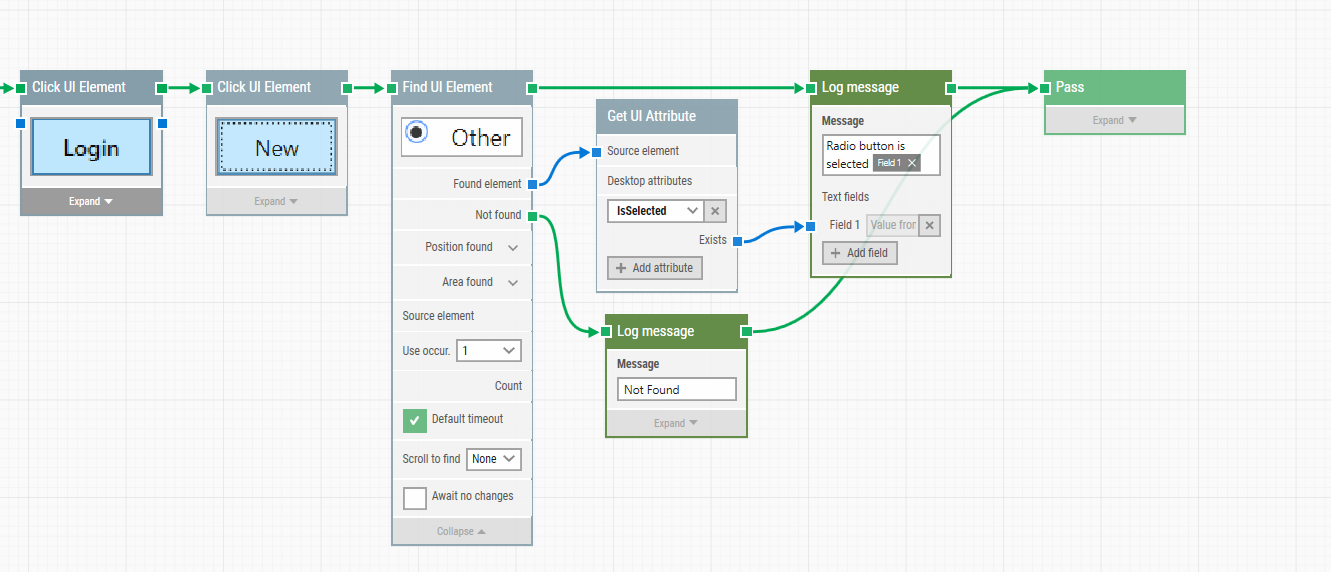This screenshot has width=1331, height=572.
Task: Enable the Await no changes checkbox
Action: tap(415, 497)
